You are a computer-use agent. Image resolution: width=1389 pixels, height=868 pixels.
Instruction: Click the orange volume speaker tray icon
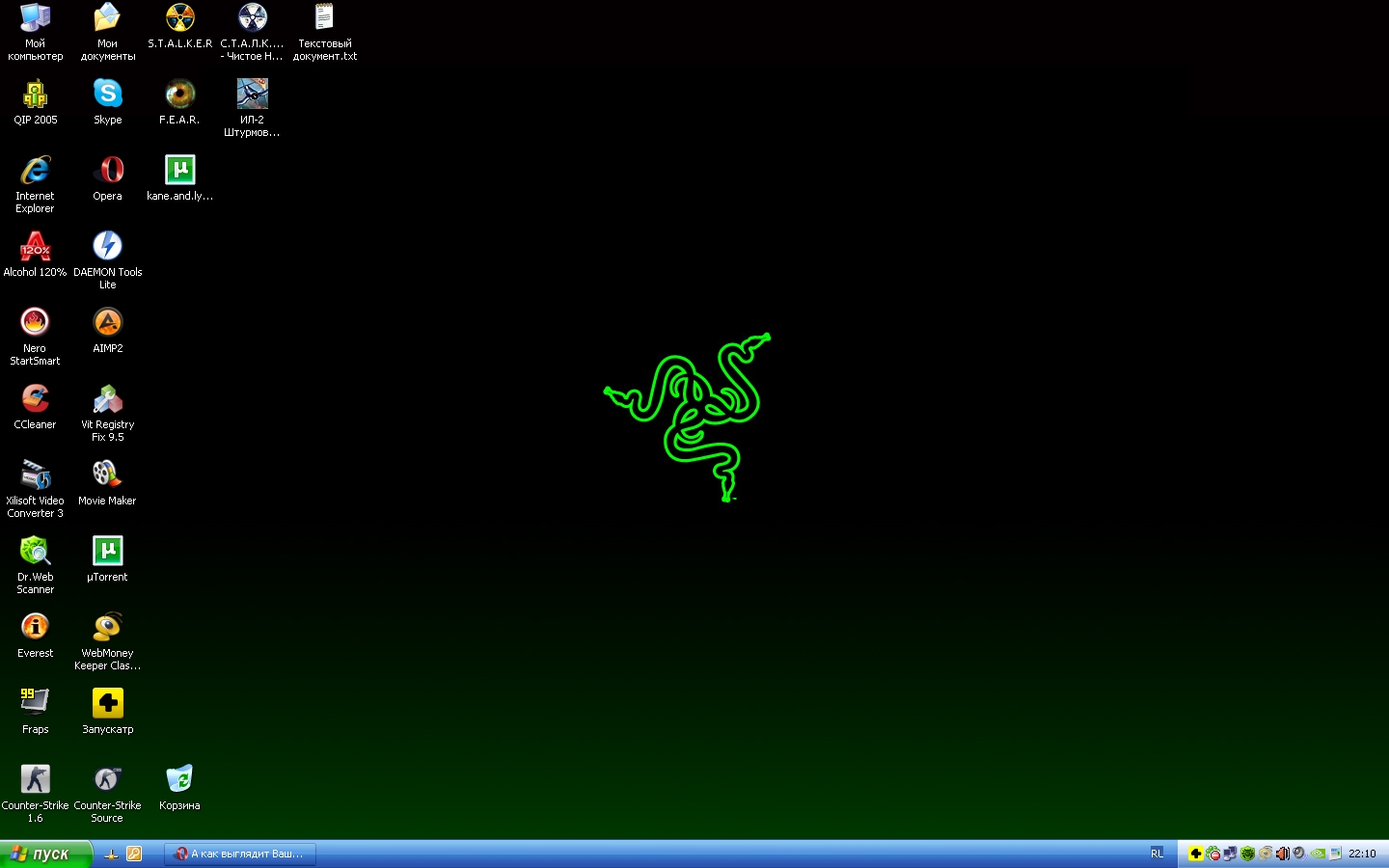1282,854
